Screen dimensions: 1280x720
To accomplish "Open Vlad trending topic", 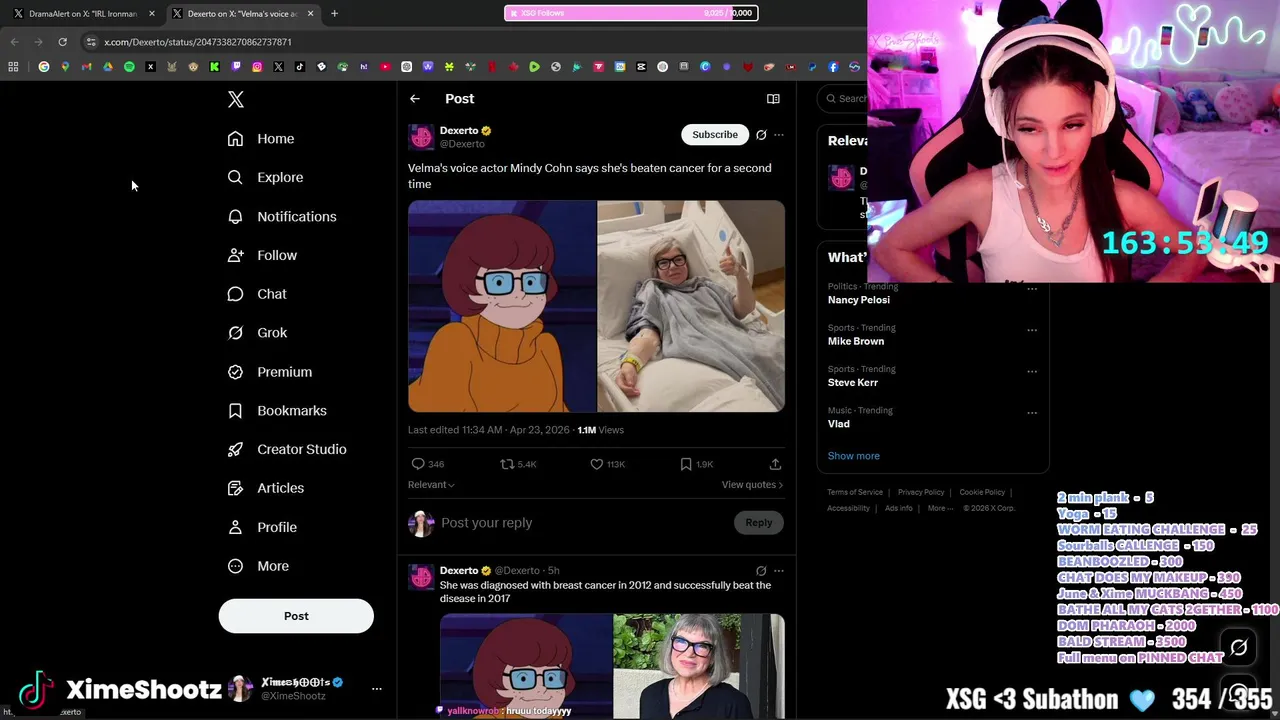I will point(839,424).
